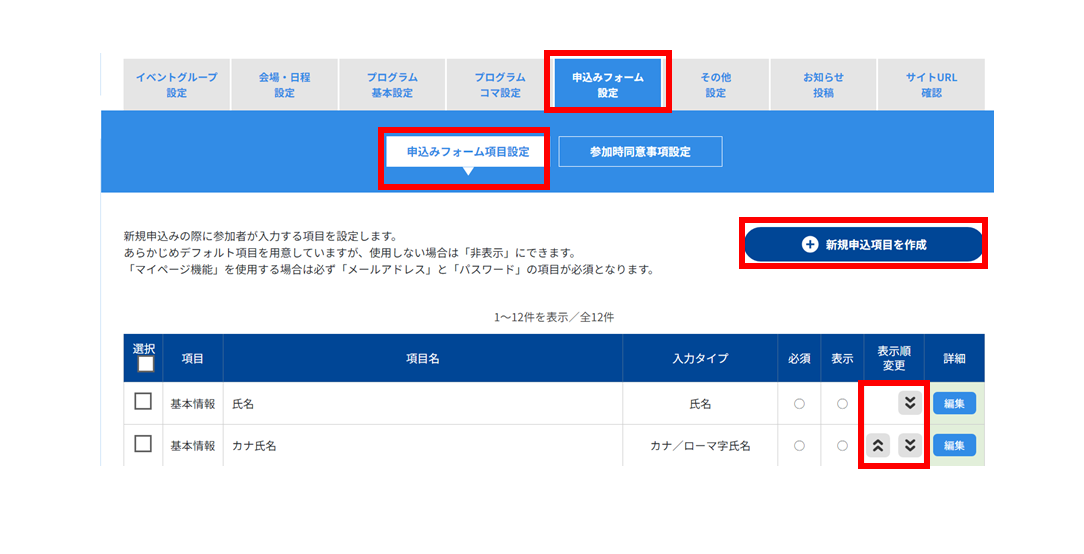Click the 項目名 column header
The width and height of the screenshot is (1084, 554).
[x=422, y=358]
